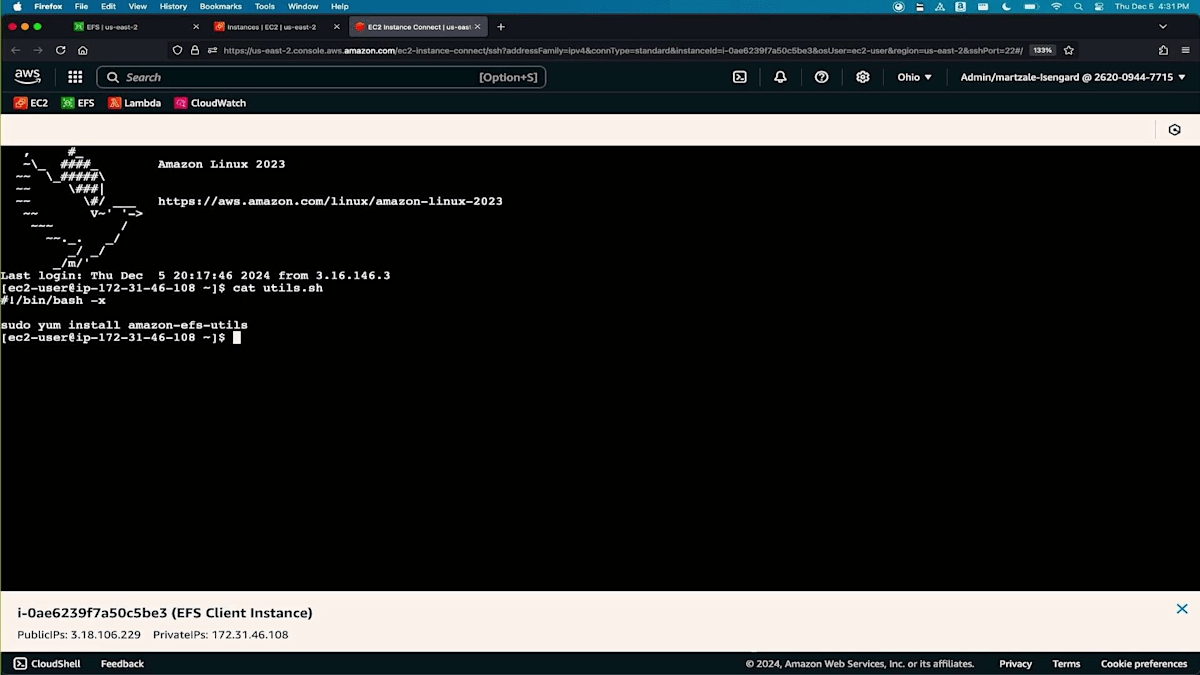Open the Firefox menu in the menu bar
Image resolution: width=1200 pixels, height=675 pixels.
click(x=48, y=6)
